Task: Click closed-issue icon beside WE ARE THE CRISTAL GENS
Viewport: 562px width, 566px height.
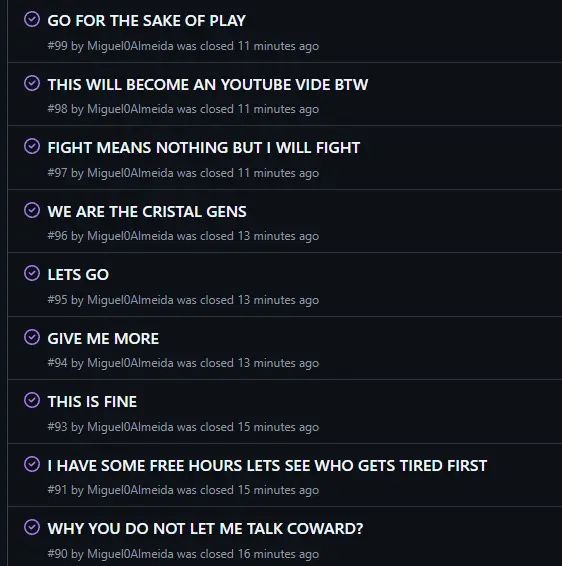Action: click(x=32, y=210)
